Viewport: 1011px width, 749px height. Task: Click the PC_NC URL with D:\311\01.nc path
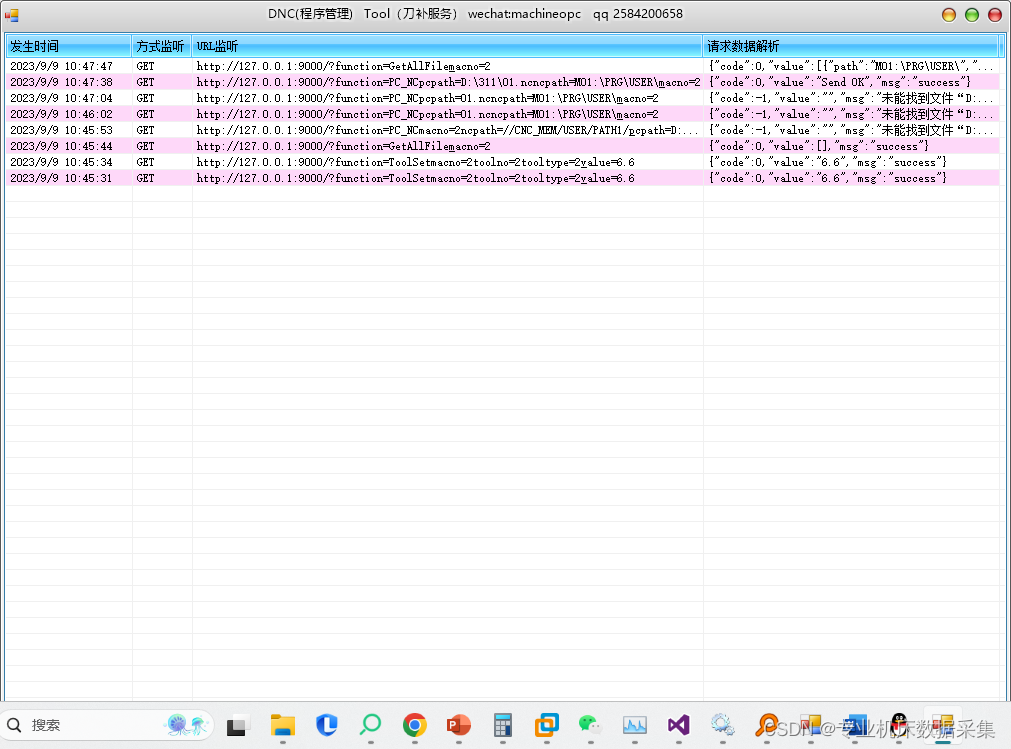(448, 82)
